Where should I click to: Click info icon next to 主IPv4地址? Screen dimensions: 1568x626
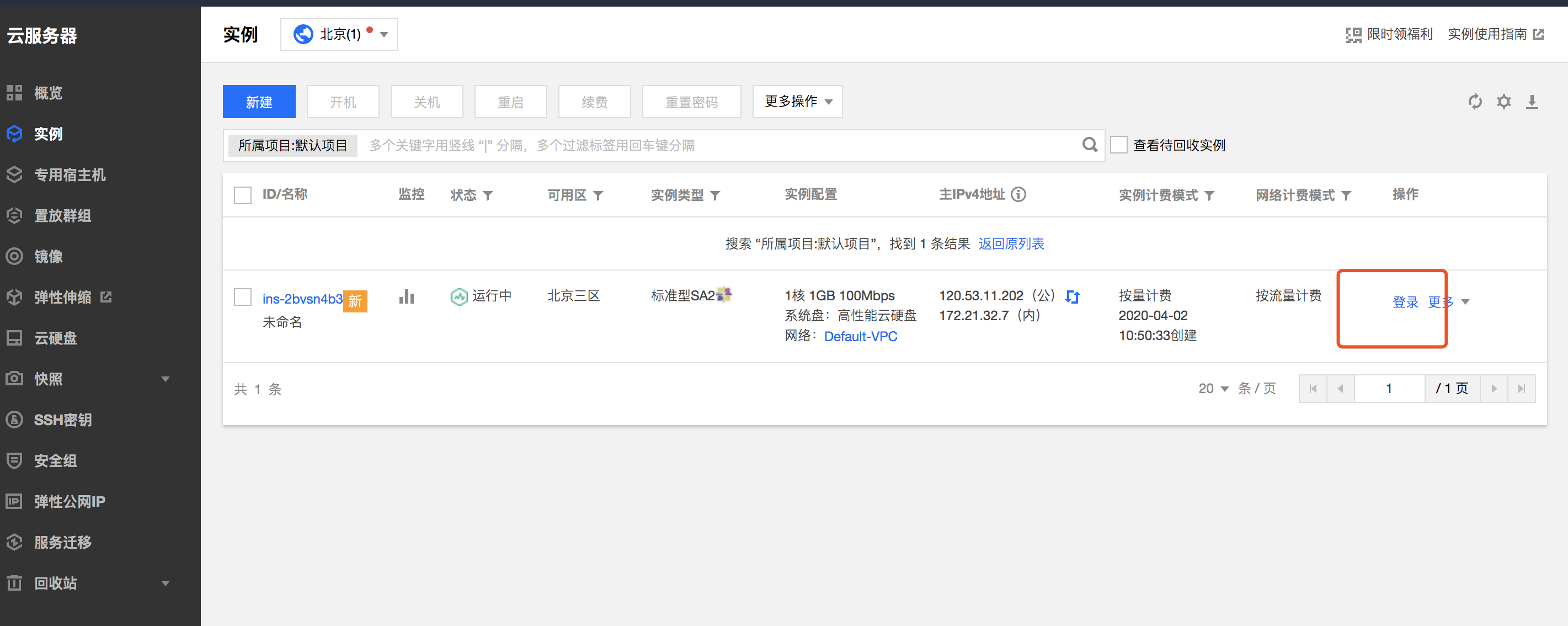tap(1018, 194)
